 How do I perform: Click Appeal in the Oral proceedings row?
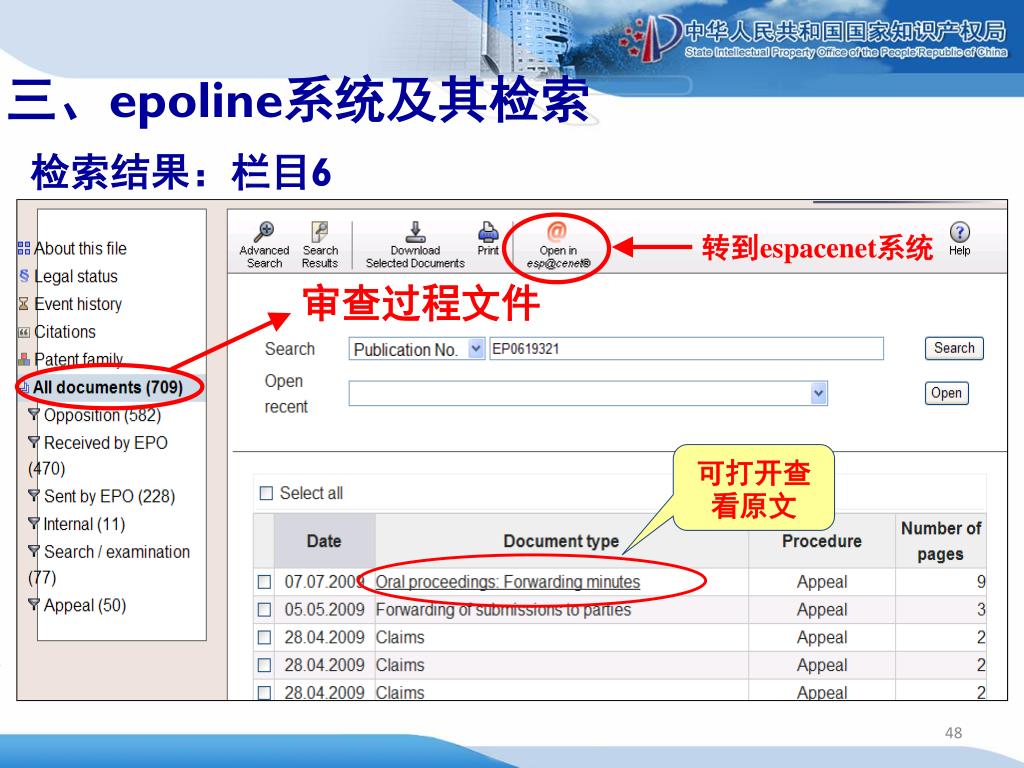click(822, 582)
